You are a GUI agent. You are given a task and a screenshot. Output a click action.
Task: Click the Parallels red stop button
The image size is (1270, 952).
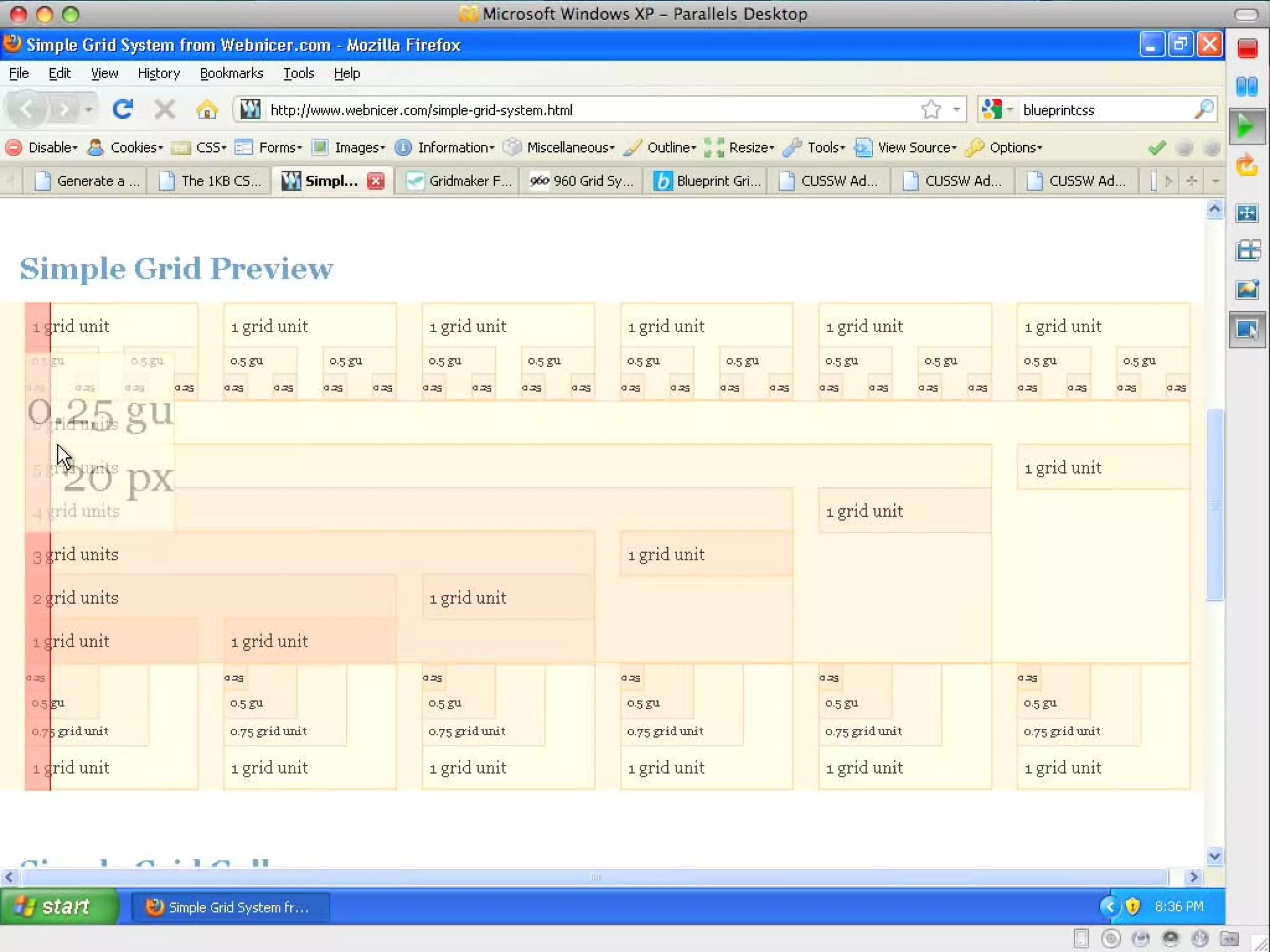tap(1247, 48)
